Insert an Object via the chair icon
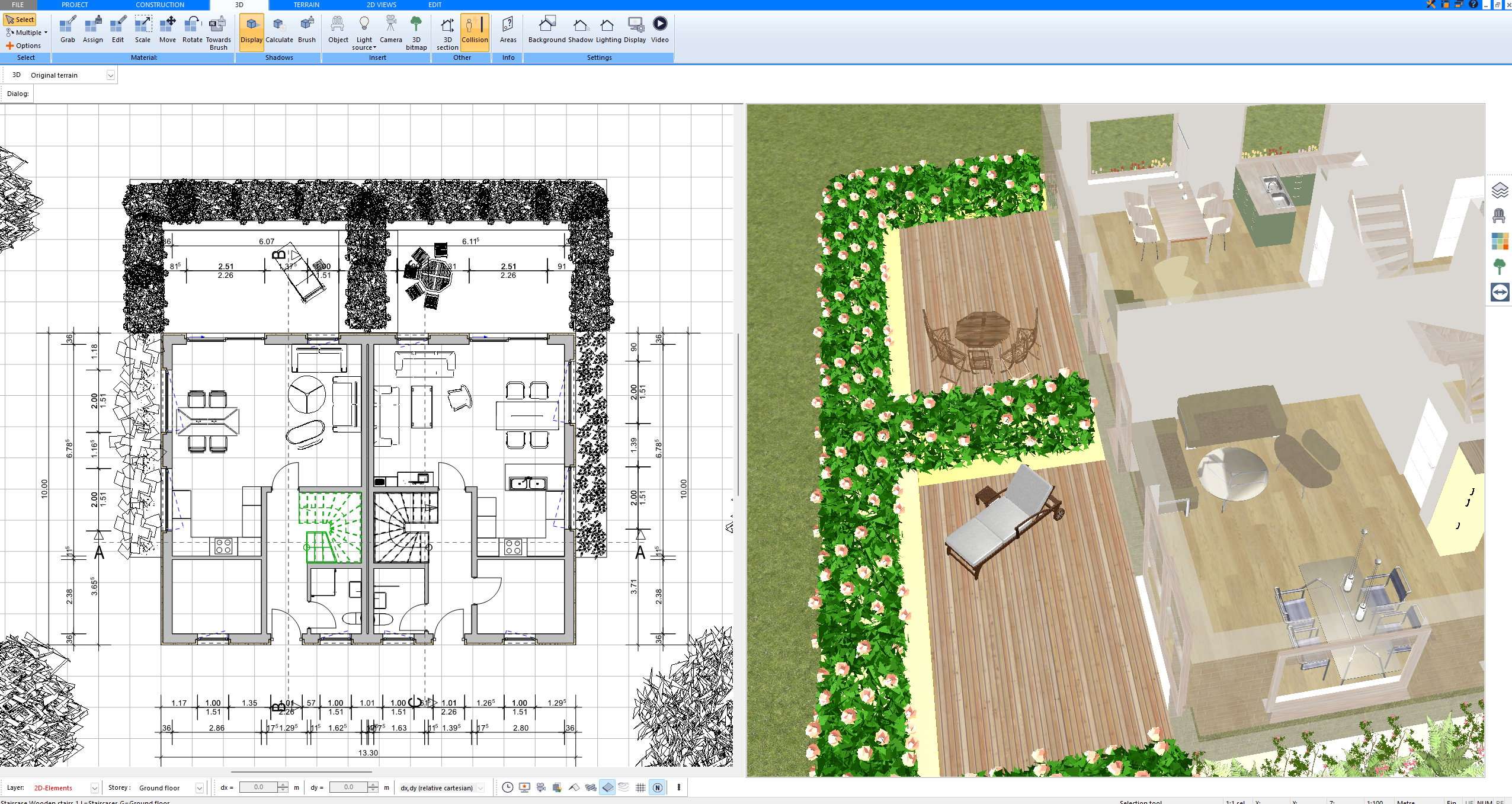The height and width of the screenshot is (804, 1512). click(338, 30)
